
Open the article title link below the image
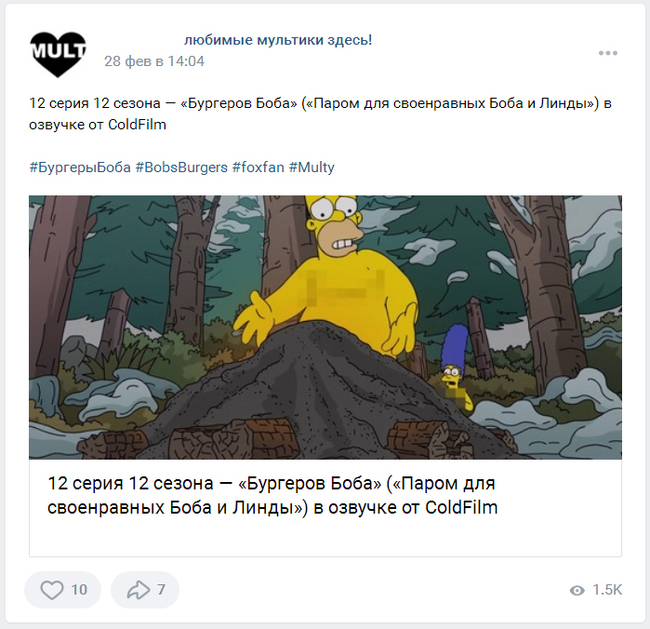tap(272, 495)
